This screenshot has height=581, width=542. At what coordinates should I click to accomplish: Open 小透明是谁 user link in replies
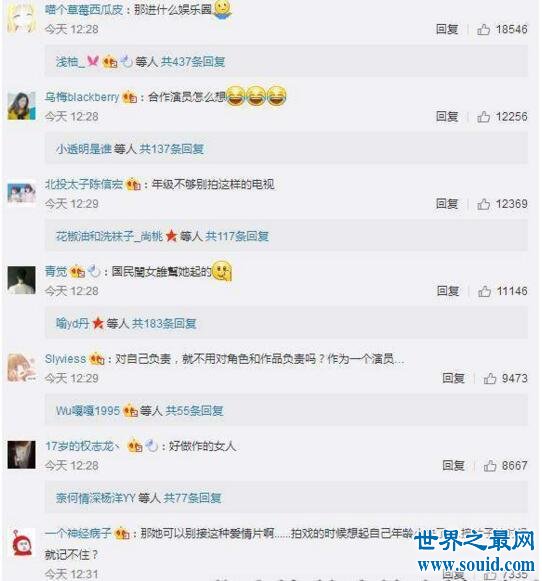click(84, 149)
